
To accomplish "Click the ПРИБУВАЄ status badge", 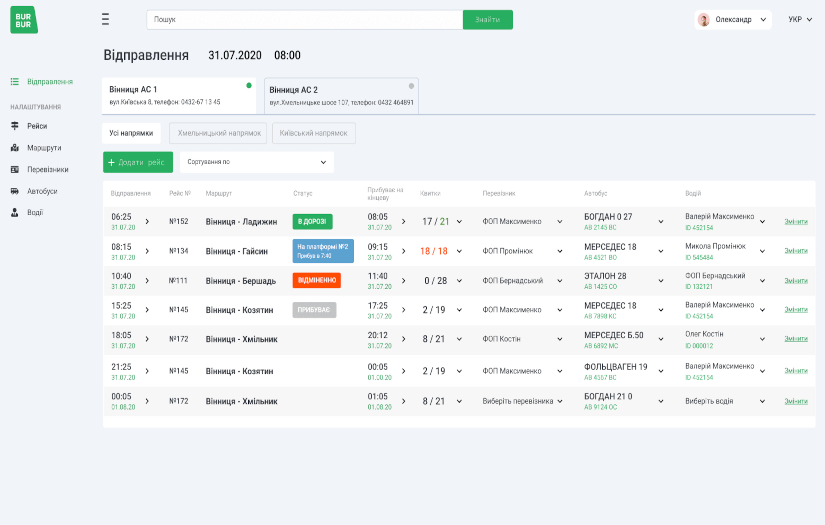I will 314,310.
